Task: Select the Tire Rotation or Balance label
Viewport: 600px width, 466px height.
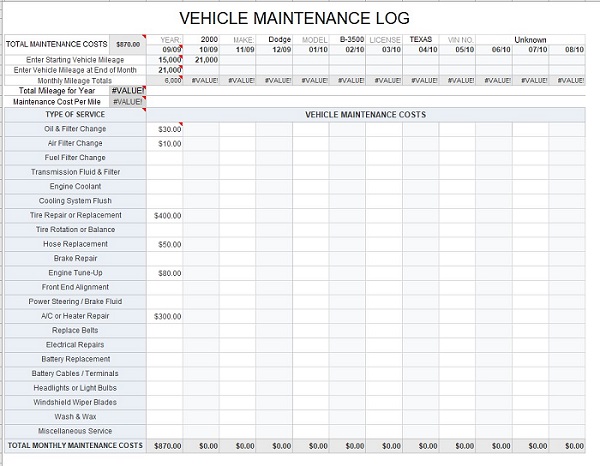Action: pos(75,230)
